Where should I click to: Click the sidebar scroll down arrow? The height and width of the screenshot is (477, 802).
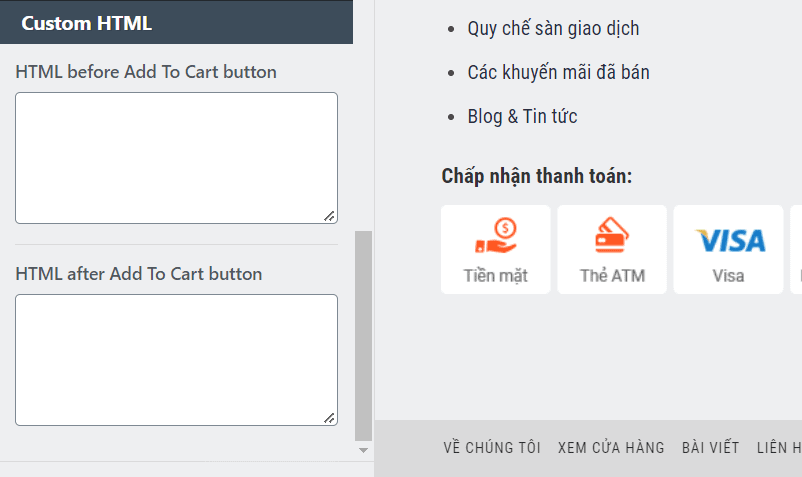pyautogui.click(x=364, y=451)
